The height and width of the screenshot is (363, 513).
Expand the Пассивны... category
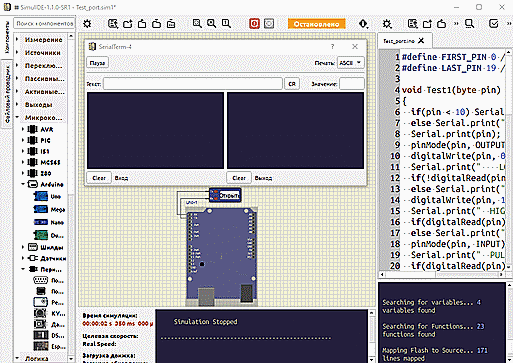[17, 78]
